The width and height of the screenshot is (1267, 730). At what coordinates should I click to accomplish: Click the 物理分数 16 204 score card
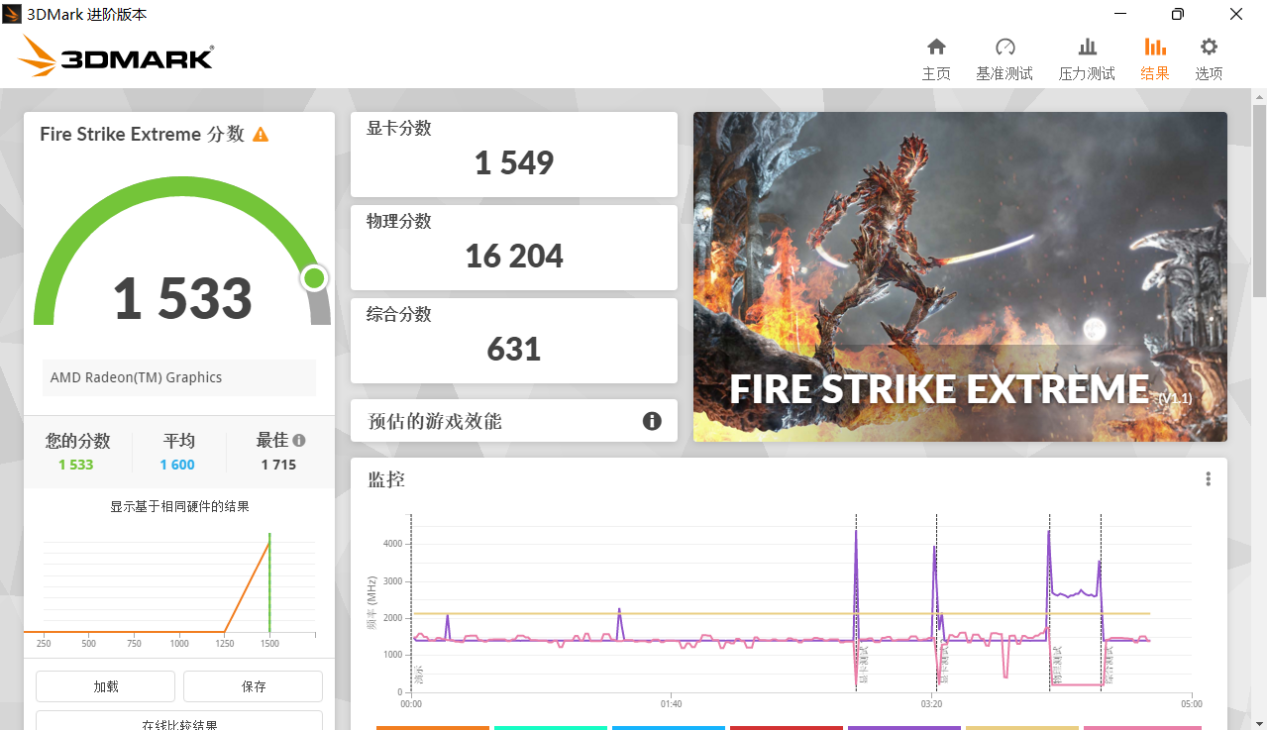tap(514, 248)
